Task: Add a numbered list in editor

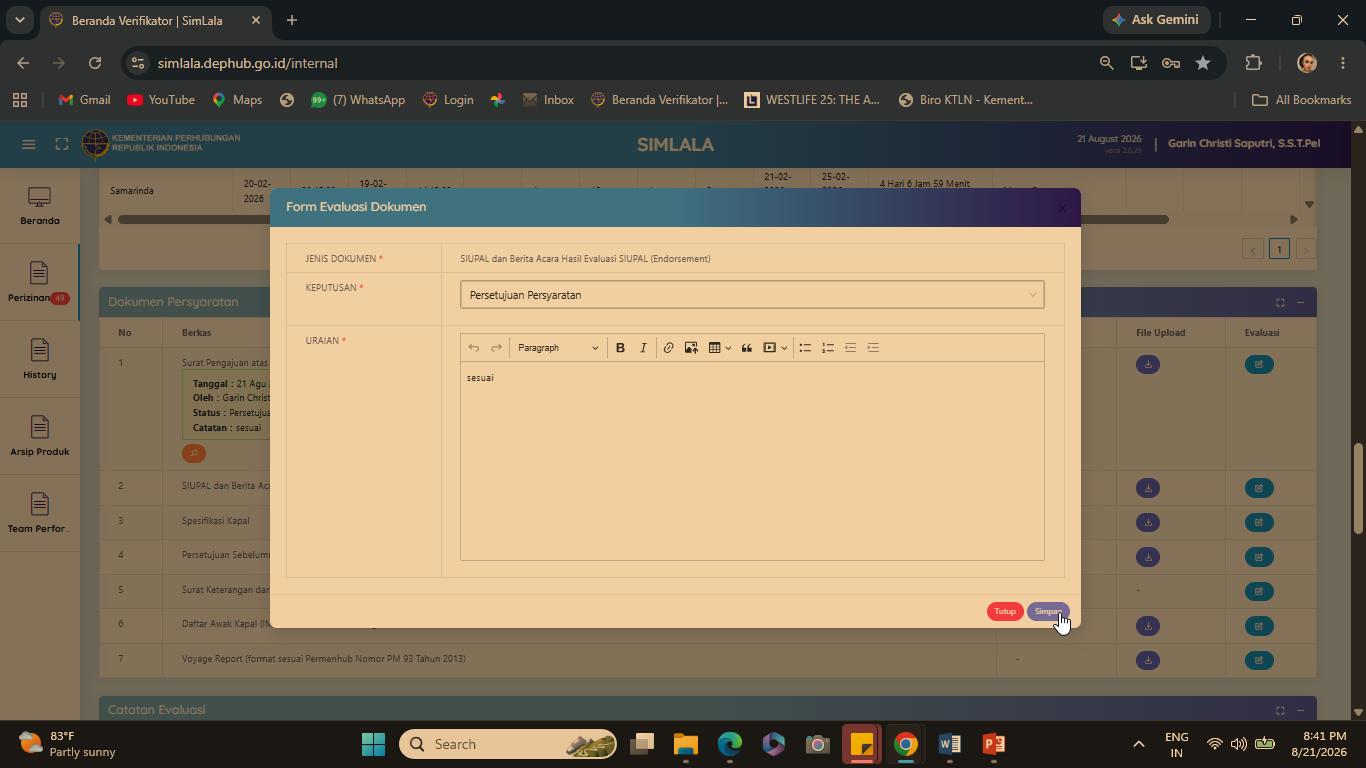Action: tap(828, 348)
